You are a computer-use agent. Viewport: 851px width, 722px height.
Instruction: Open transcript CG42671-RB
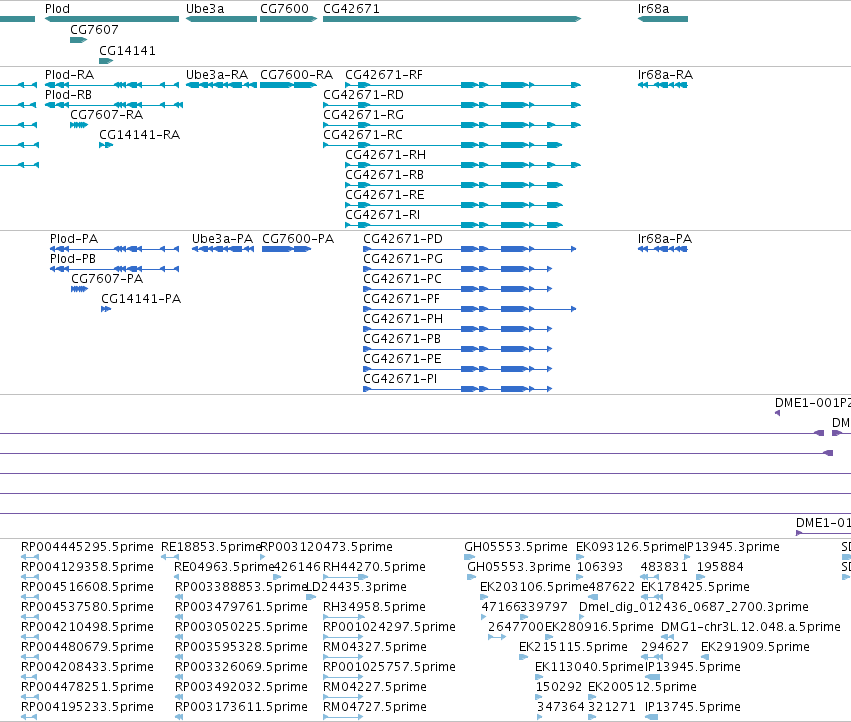[x=384, y=175]
